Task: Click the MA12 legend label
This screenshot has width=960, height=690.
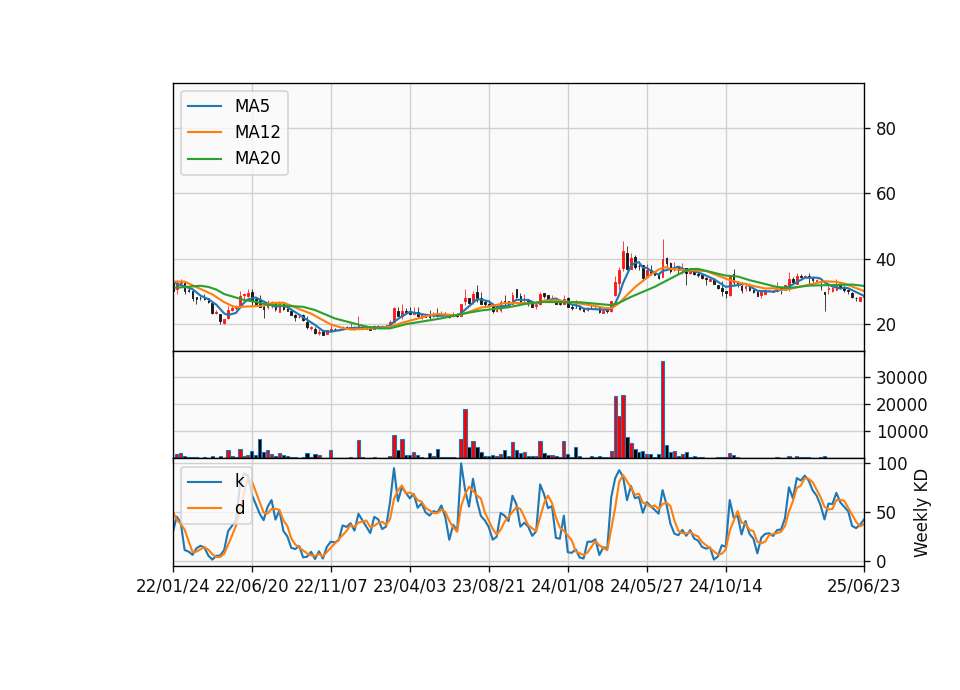Action: pos(257,132)
